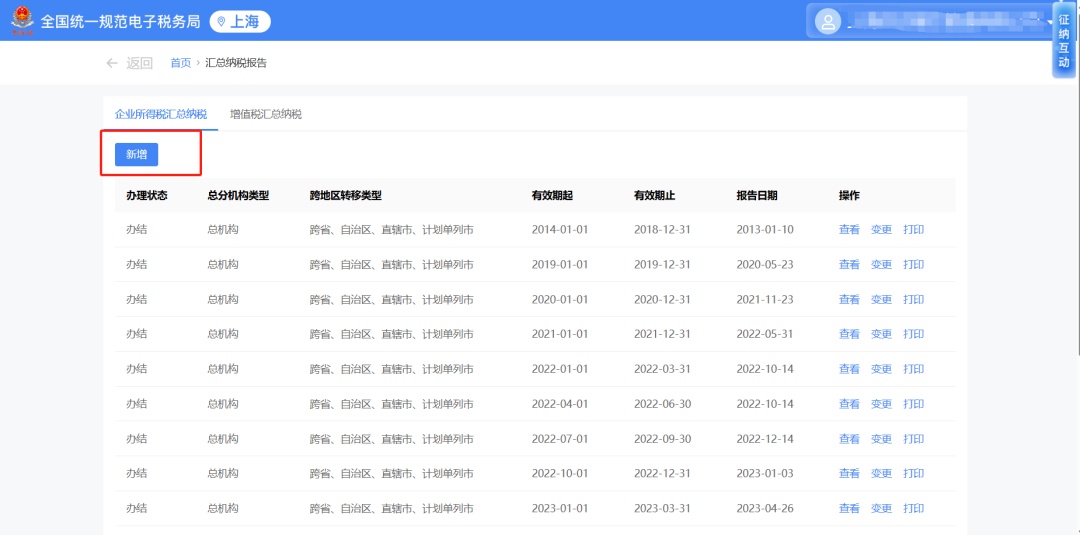Click the user avatar icon
The height and width of the screenshot is (535, 1080).
point(827,21)
